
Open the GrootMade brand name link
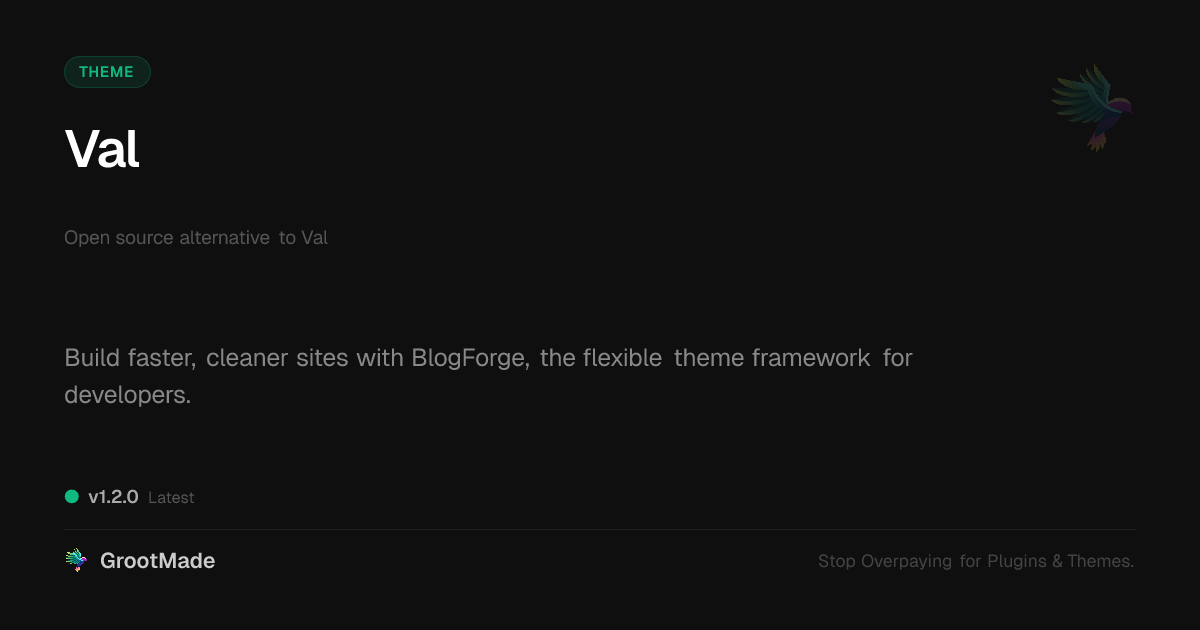157,561
